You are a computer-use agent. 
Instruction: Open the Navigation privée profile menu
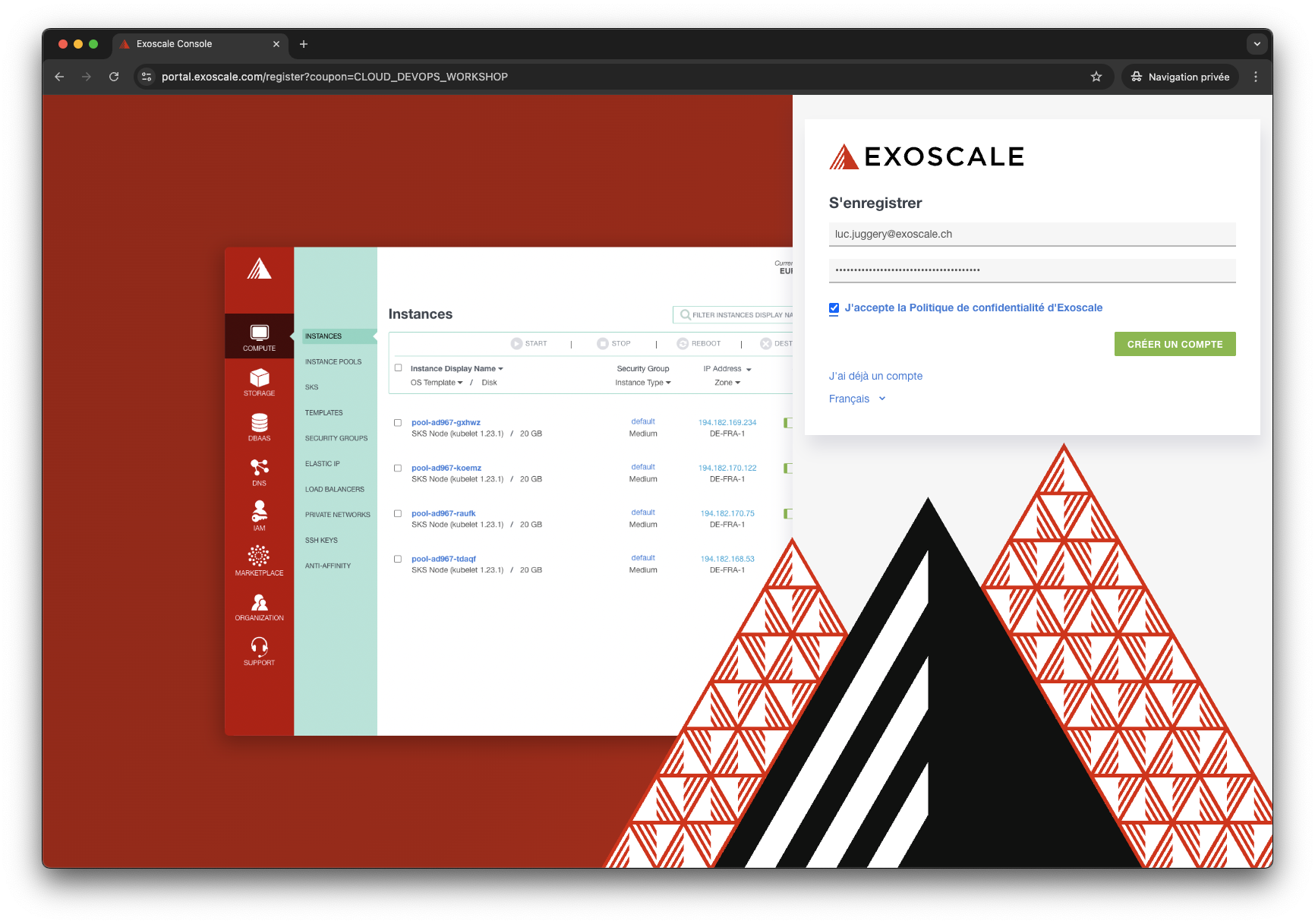[x=1180, y=77]
